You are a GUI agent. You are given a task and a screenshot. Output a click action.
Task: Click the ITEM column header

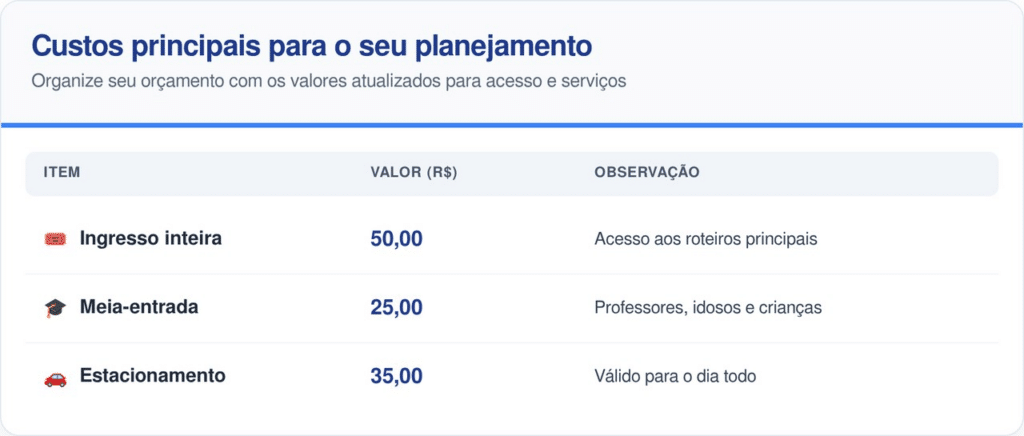point(62,173)
